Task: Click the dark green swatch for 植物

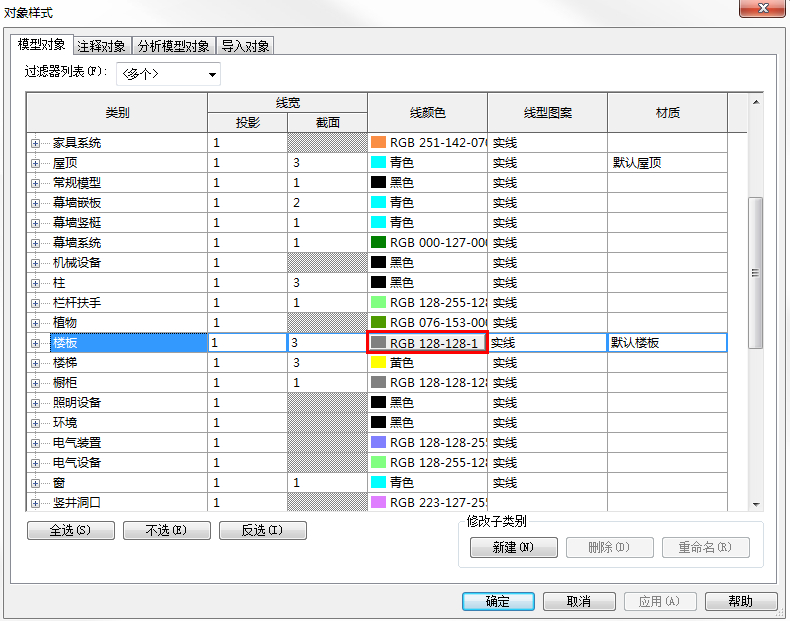Action: (x=378, y=322)
